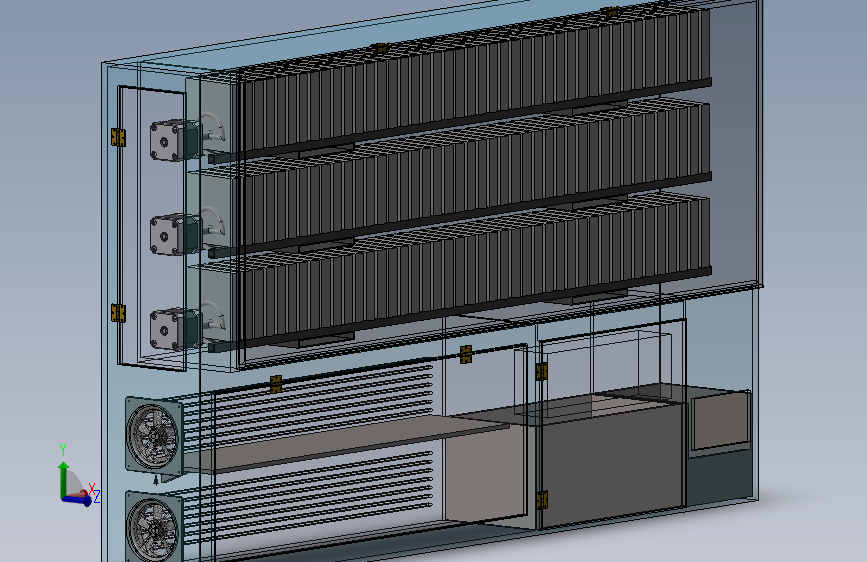The image size is (867, 562).
Task: Select upper hinge of the right cabinet door
Action: (541, 372)
